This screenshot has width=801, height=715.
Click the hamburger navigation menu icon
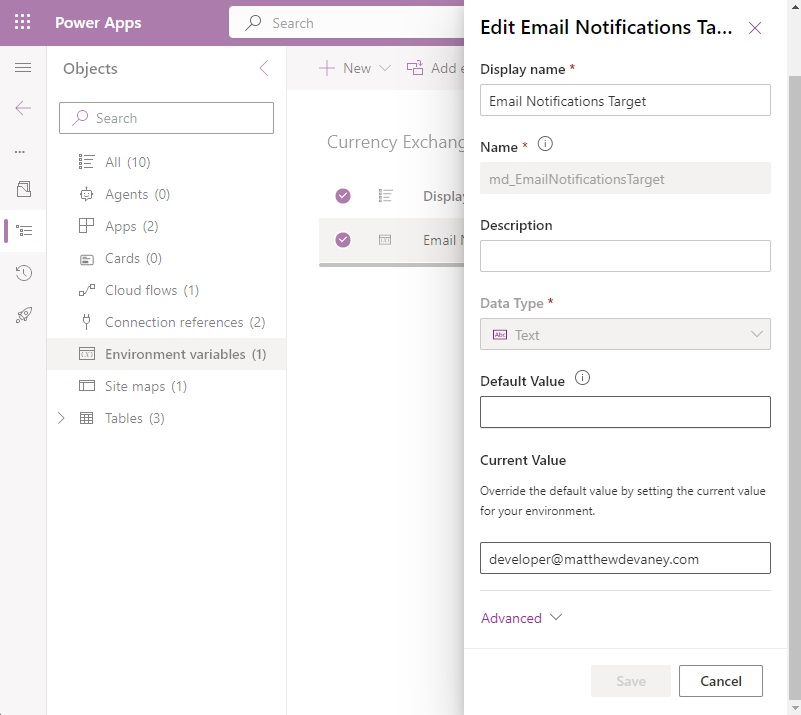click(23, 67)
